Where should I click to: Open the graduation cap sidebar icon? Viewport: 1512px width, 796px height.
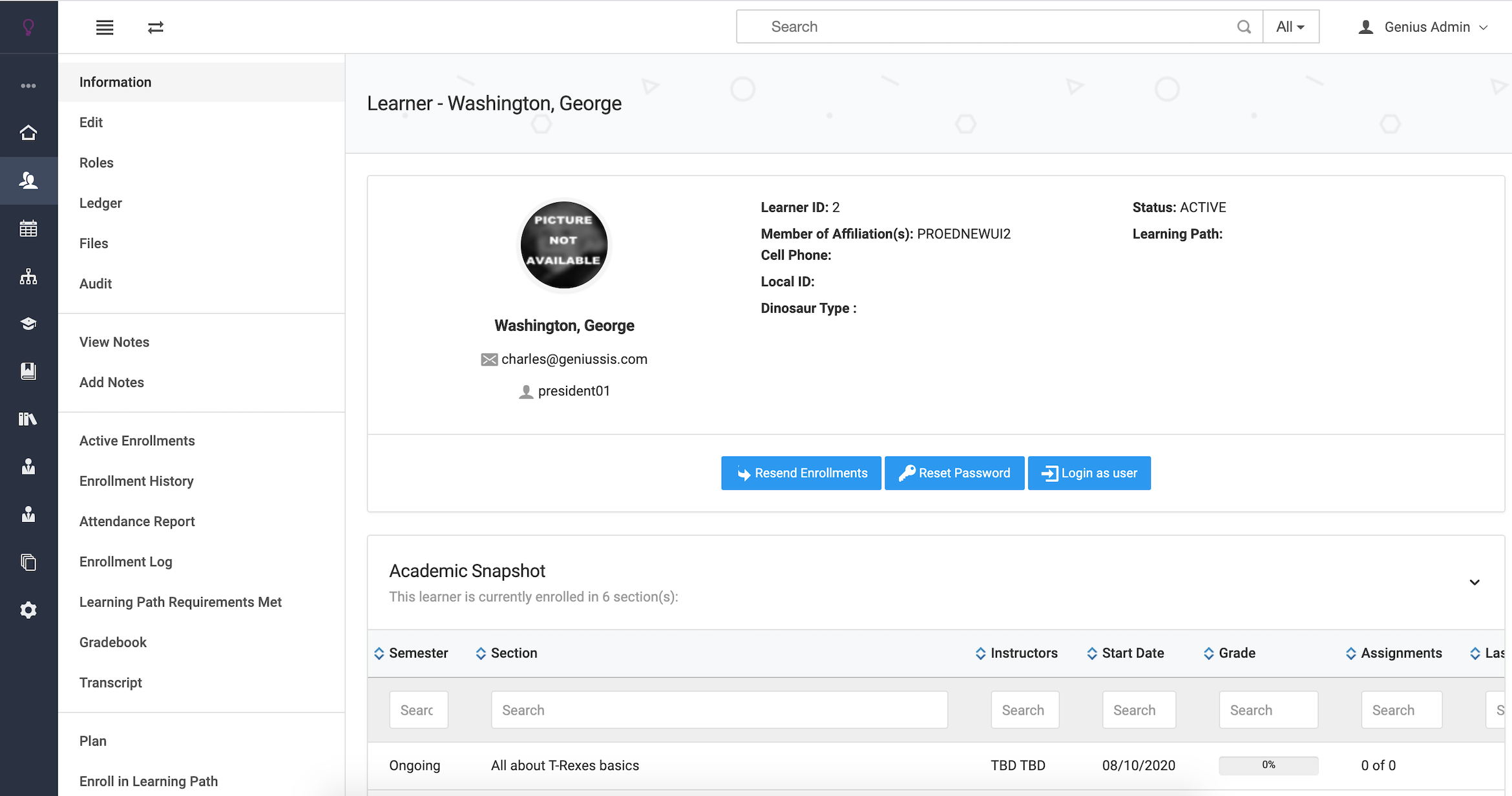click(28, 324)
